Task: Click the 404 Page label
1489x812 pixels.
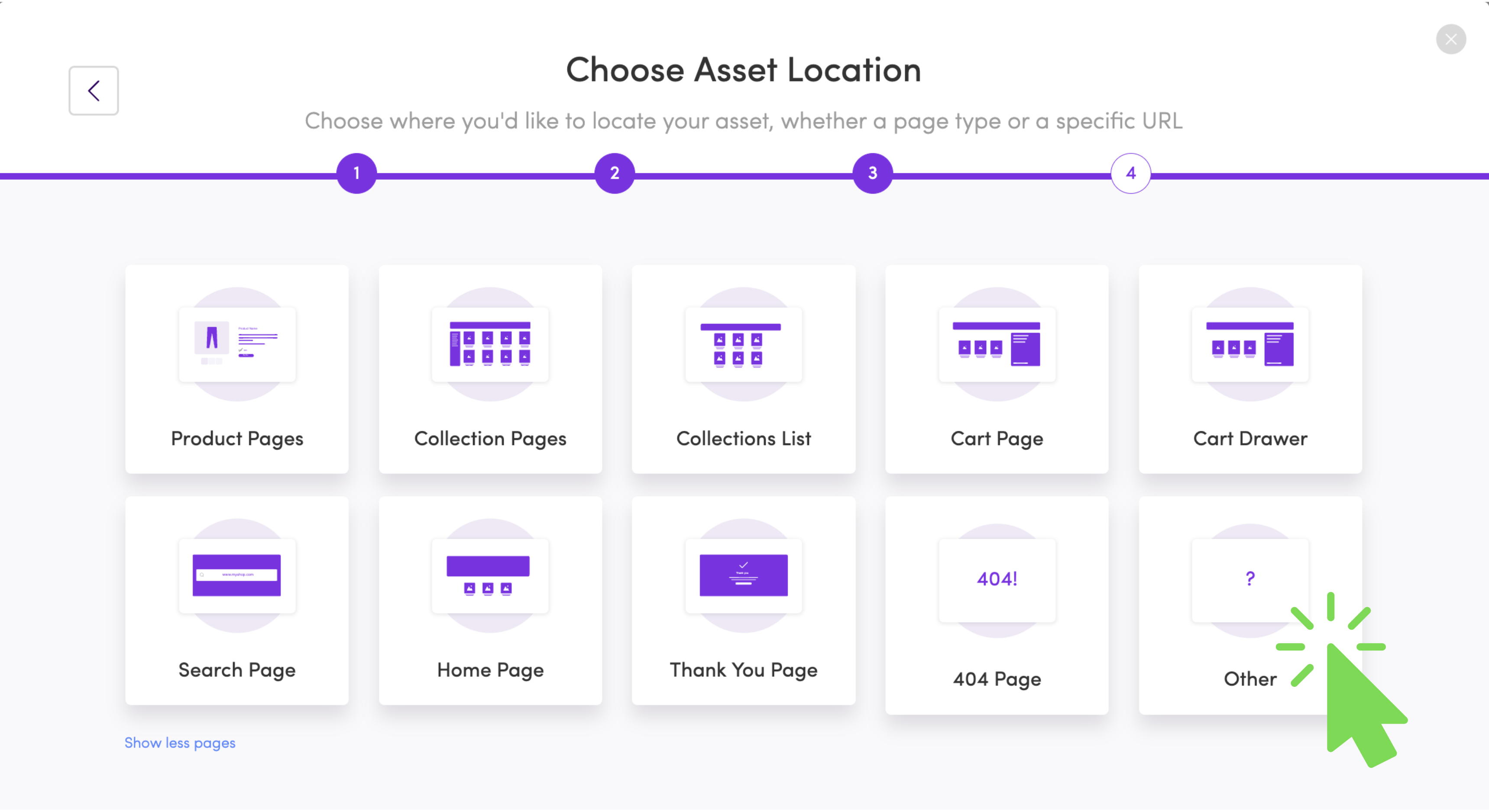Action: (x=997, y=679)
